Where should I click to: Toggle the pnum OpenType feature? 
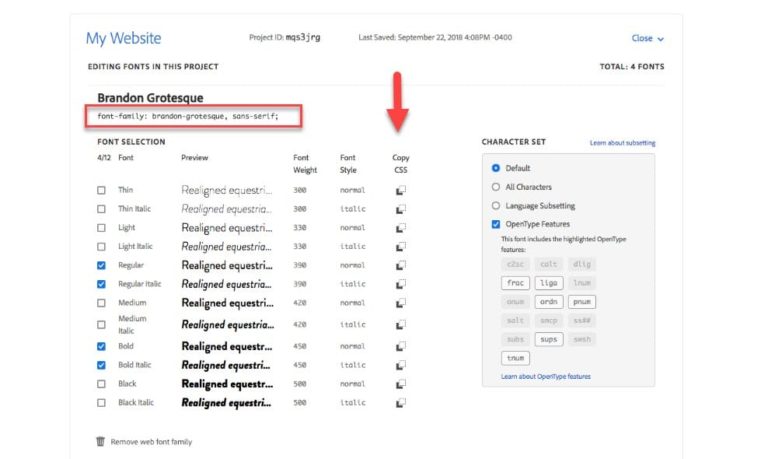point(582,302)
